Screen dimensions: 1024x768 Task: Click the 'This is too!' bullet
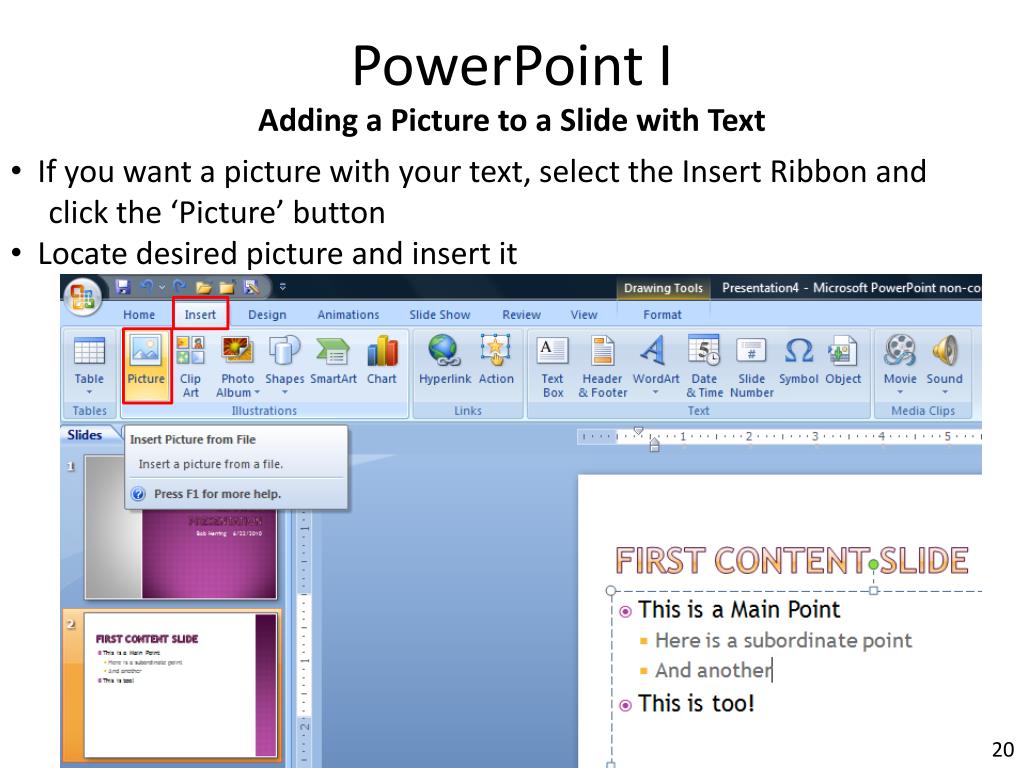(x=696, y=703)
